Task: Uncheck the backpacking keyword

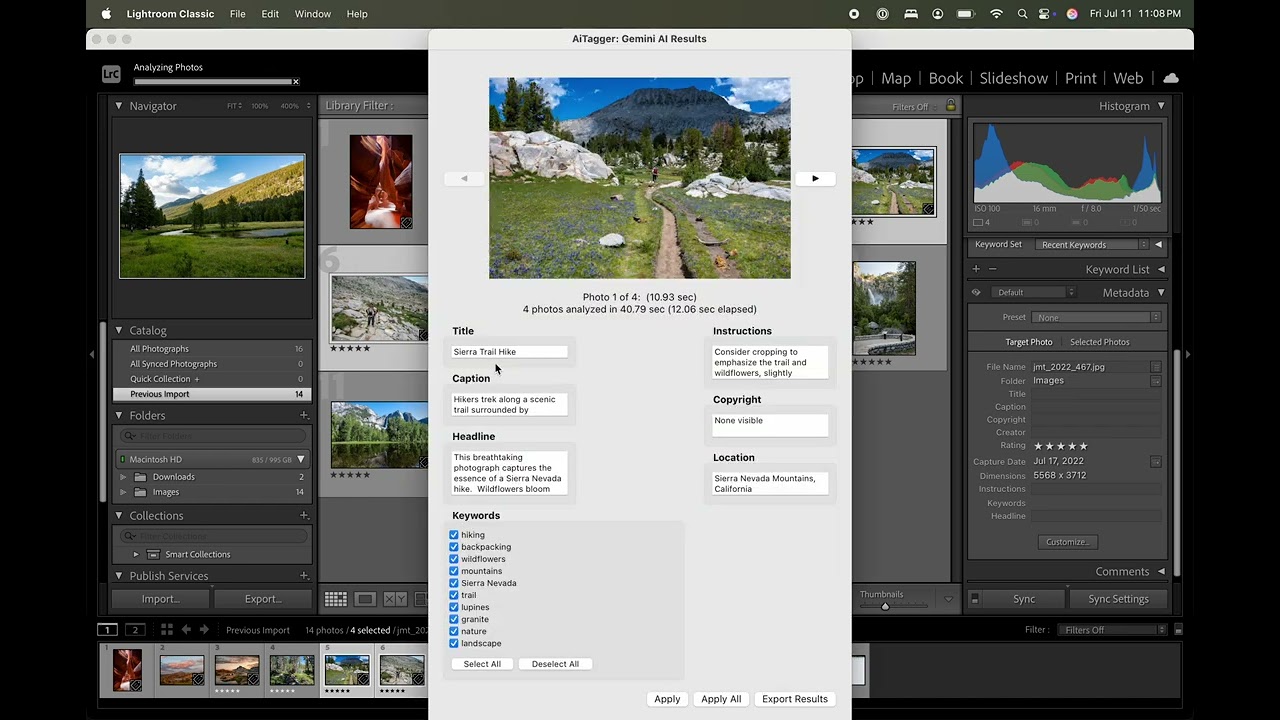Action: [454, 547]
